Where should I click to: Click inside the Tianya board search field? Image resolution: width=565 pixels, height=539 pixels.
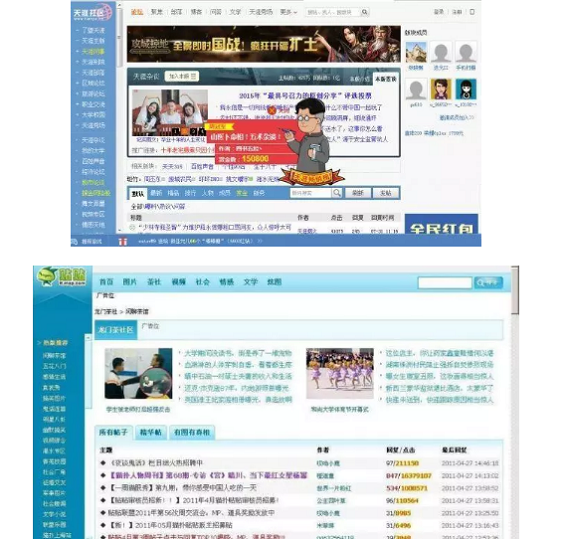tap(311, 193)
